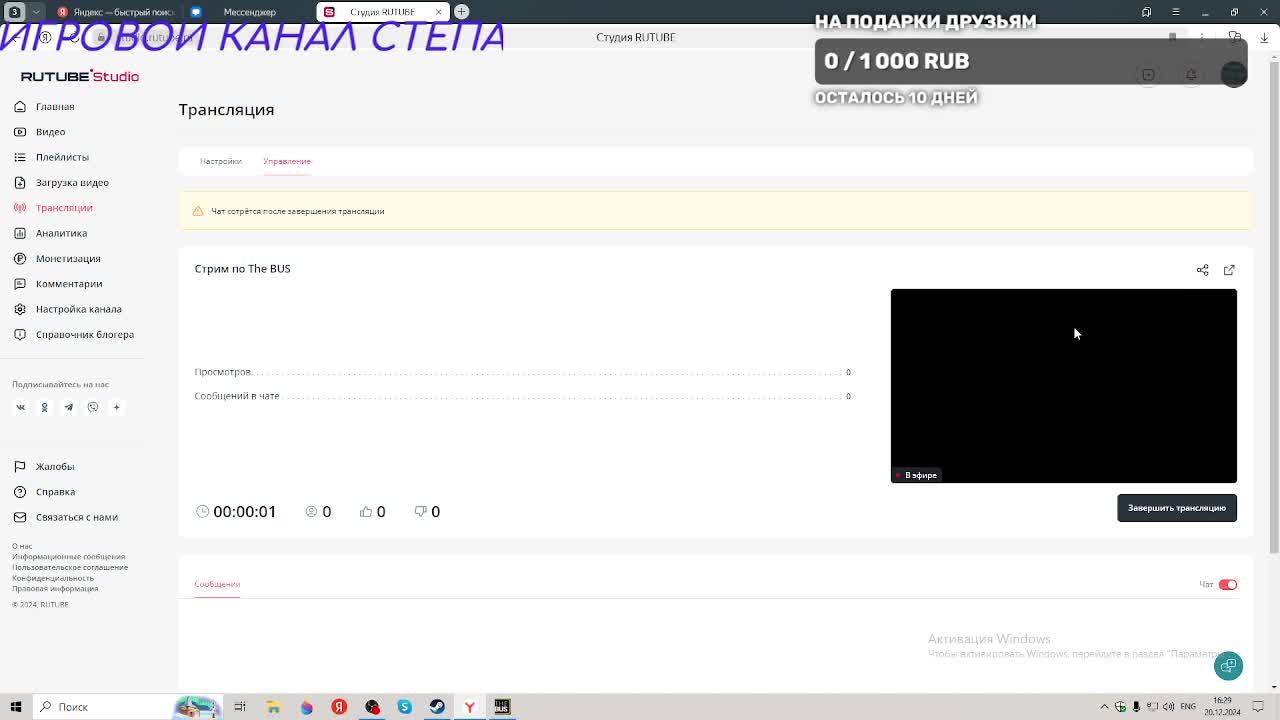Open The BUS game from taskbar
Screen dimensions: 1280x720
click(x=502, y=707)
